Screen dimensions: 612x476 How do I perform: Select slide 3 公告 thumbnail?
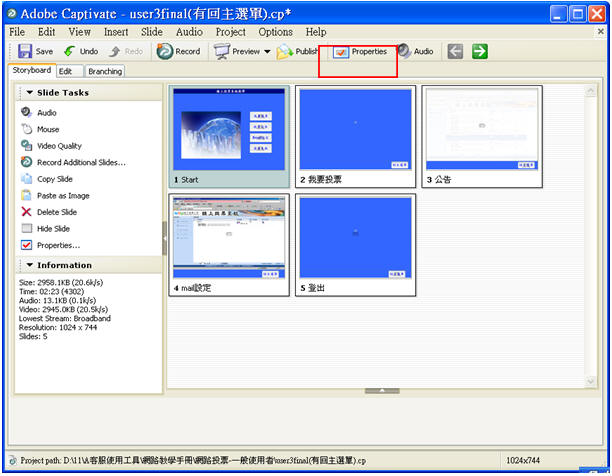(482, 137)
